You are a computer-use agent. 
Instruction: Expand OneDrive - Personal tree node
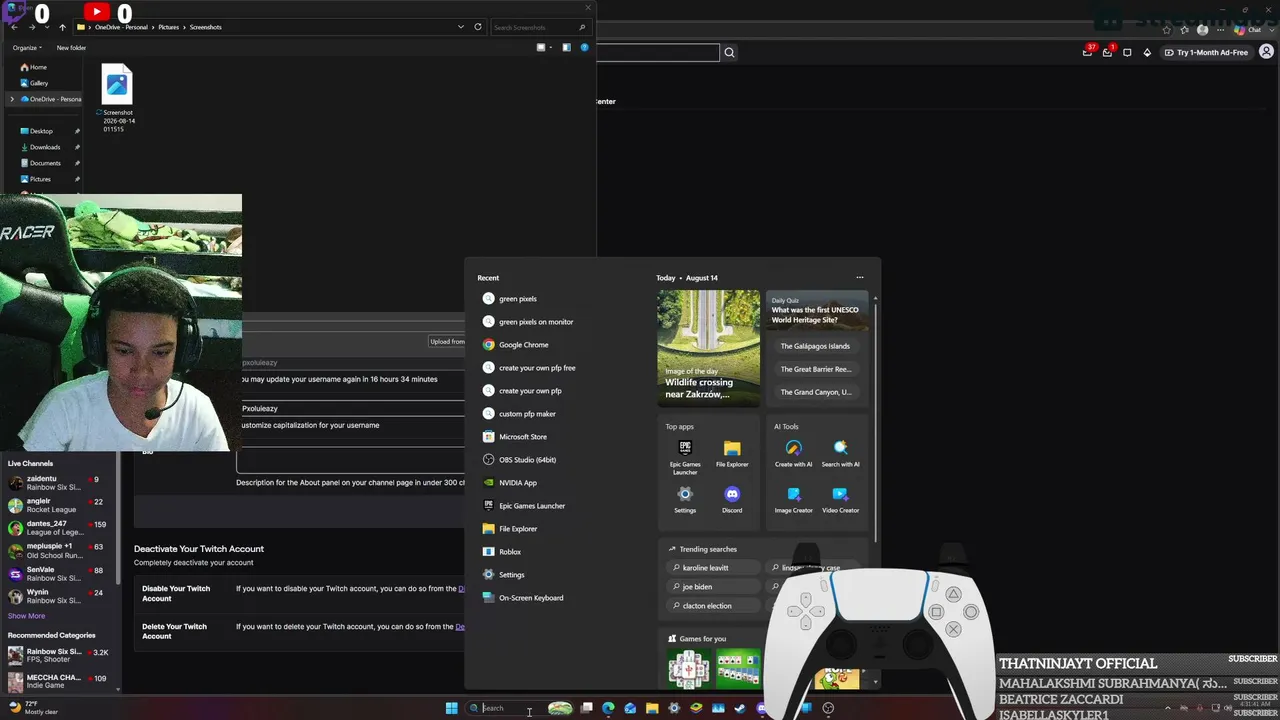[12, 99]
